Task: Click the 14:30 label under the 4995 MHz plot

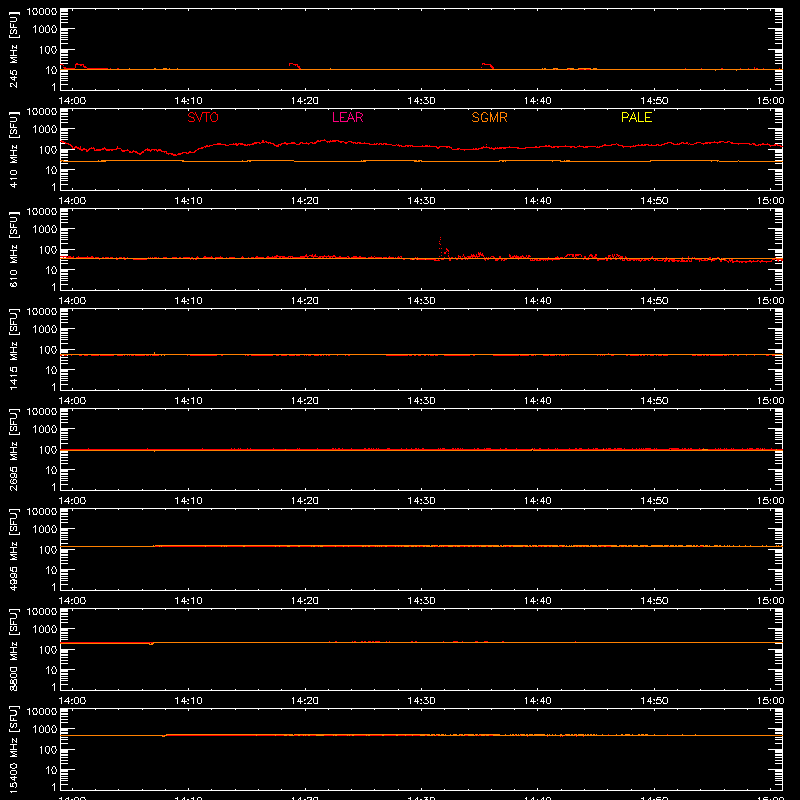Action: click(421, 601)
